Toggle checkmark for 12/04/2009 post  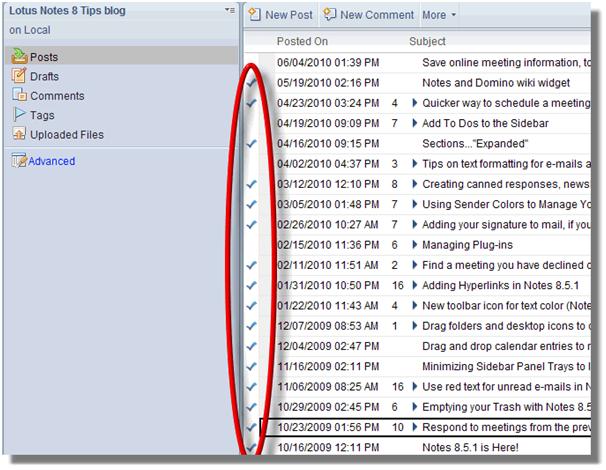tap(252, 346)
